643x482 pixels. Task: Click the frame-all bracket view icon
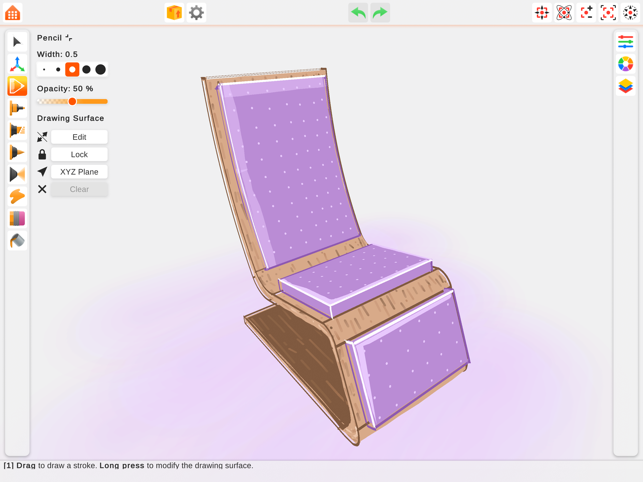[608, 13]
